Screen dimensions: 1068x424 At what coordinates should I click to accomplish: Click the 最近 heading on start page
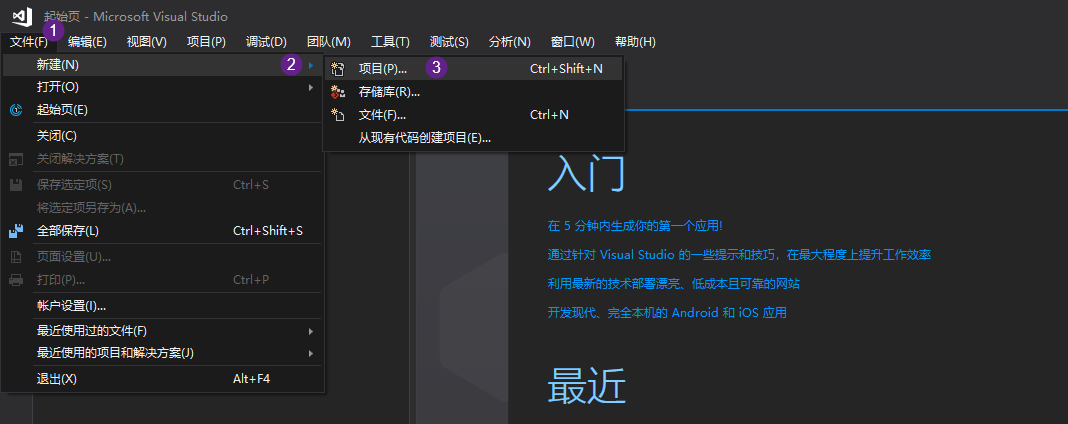[x=586, y=385]
